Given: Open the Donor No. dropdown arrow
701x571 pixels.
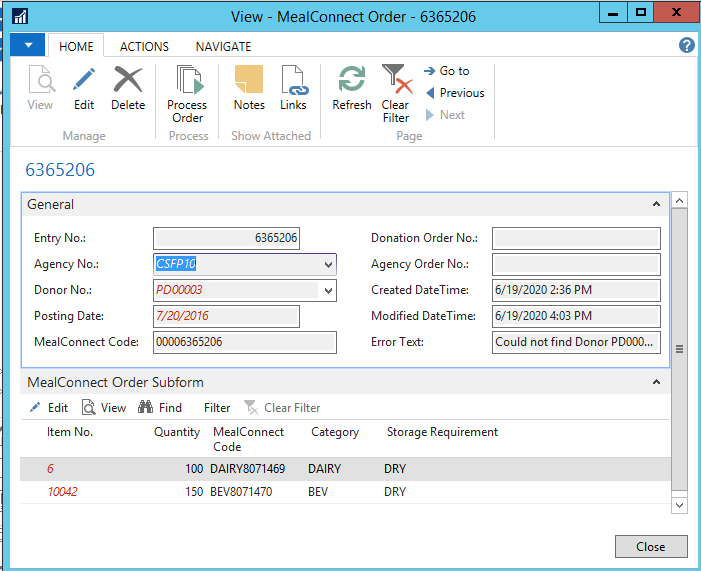Looking at the screenshot, I should click(x=329, y=291).
